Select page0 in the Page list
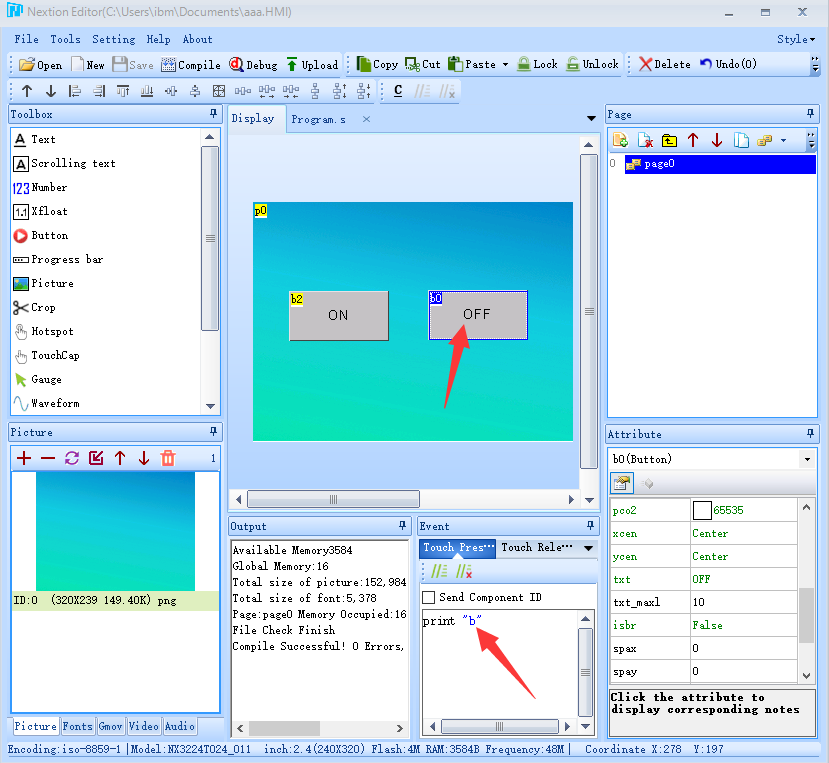Image resolution: width=829 pixels, height=763 pixels. point(659,164)
